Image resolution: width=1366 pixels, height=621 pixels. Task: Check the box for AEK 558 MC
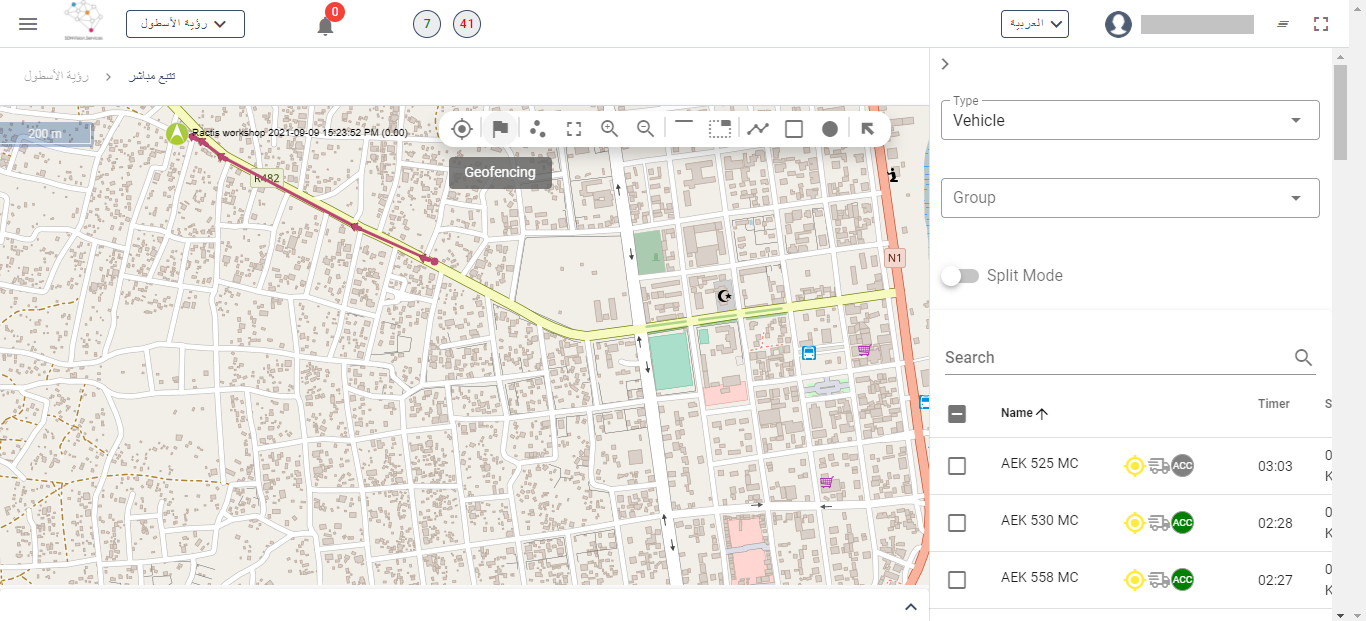point(957,580)
